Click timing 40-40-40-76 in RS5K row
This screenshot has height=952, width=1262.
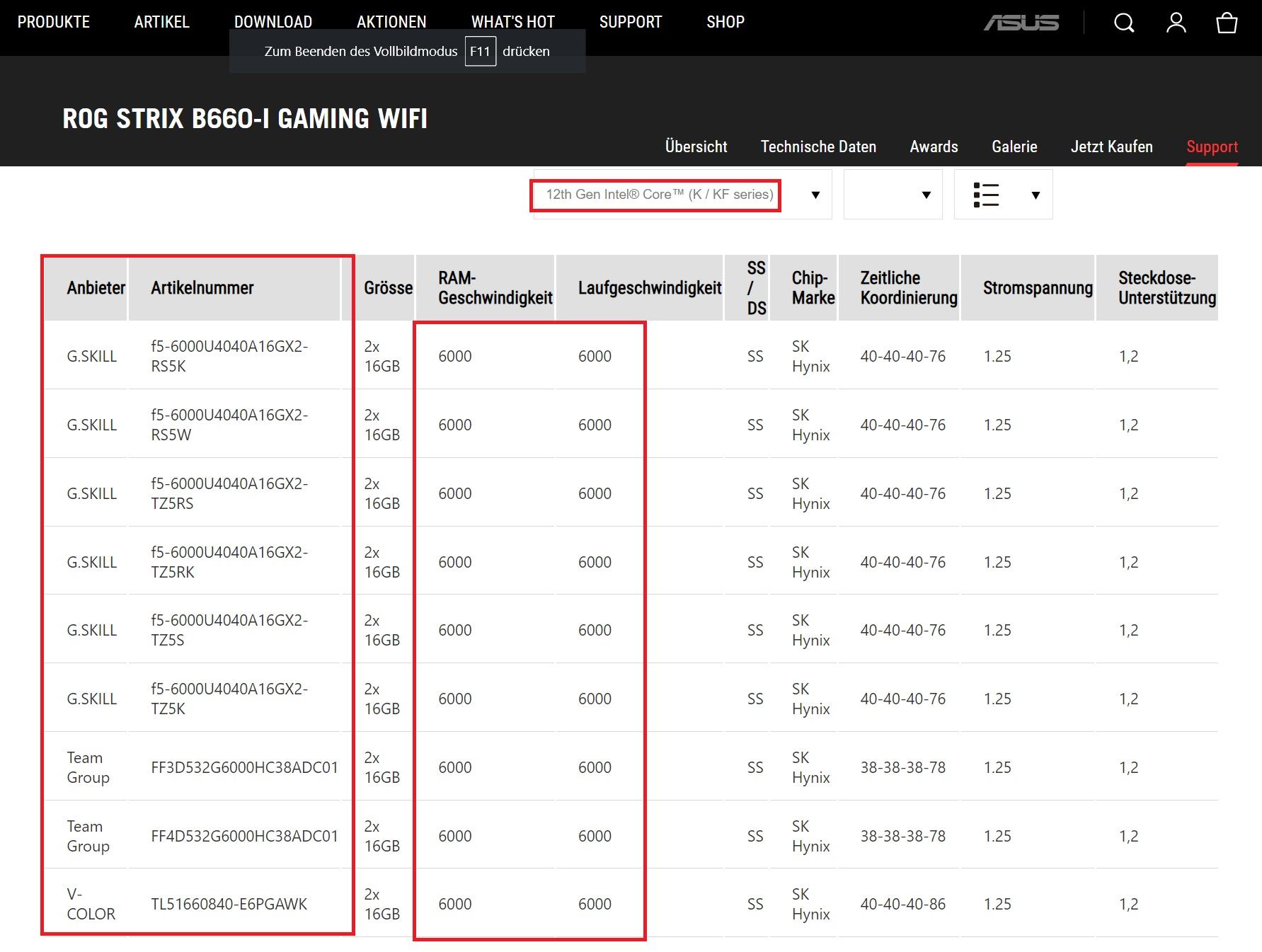[902, 356]
